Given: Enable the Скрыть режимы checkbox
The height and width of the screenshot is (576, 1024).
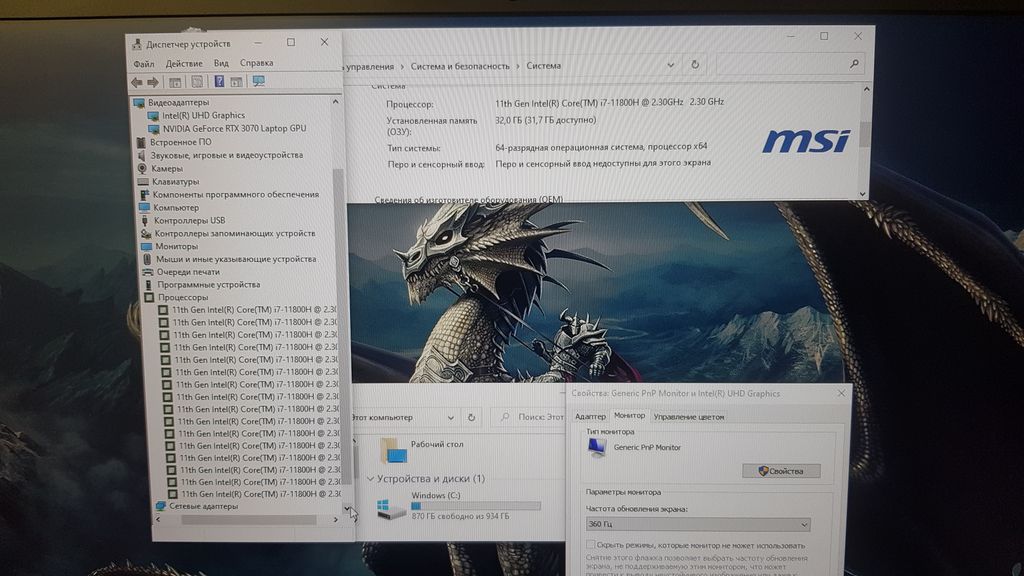Looking at the screenshot, I should [x=591, y=544].
